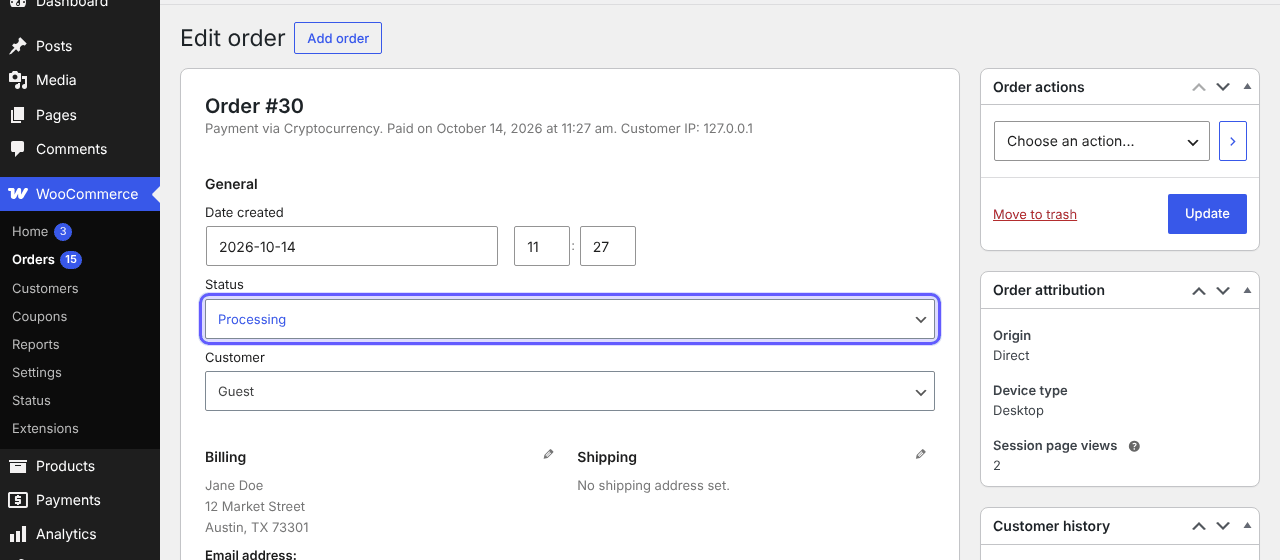
Task: Go to Coupons submenu item
Action: pos(40,316)
